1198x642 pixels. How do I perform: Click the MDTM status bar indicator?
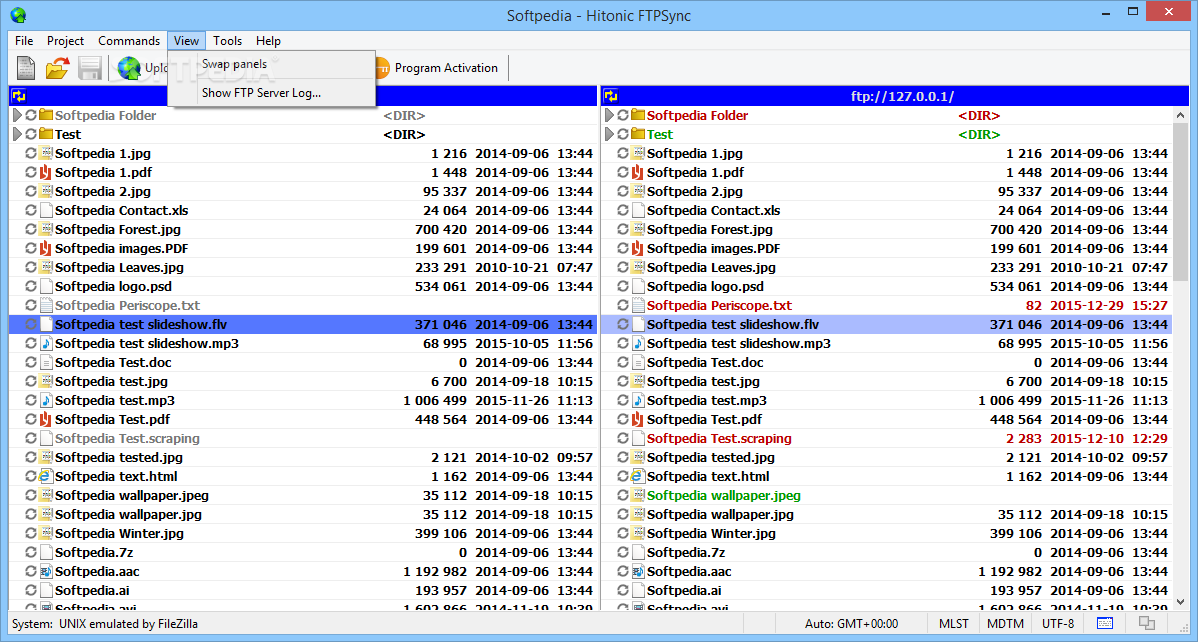coord(1006,624)
